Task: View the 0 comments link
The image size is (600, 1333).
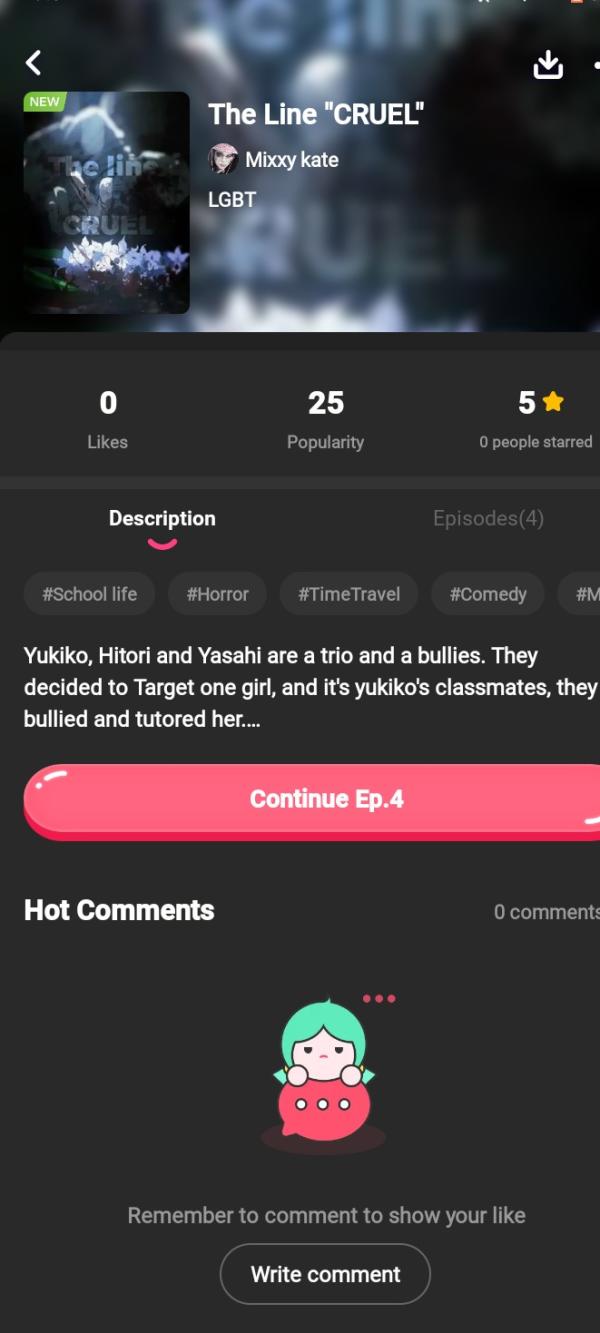Action: point(546,912)
